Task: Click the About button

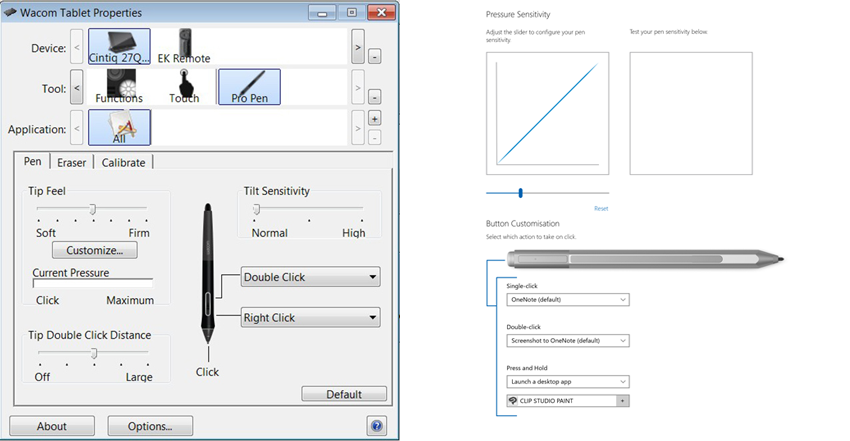Action: 52,426
